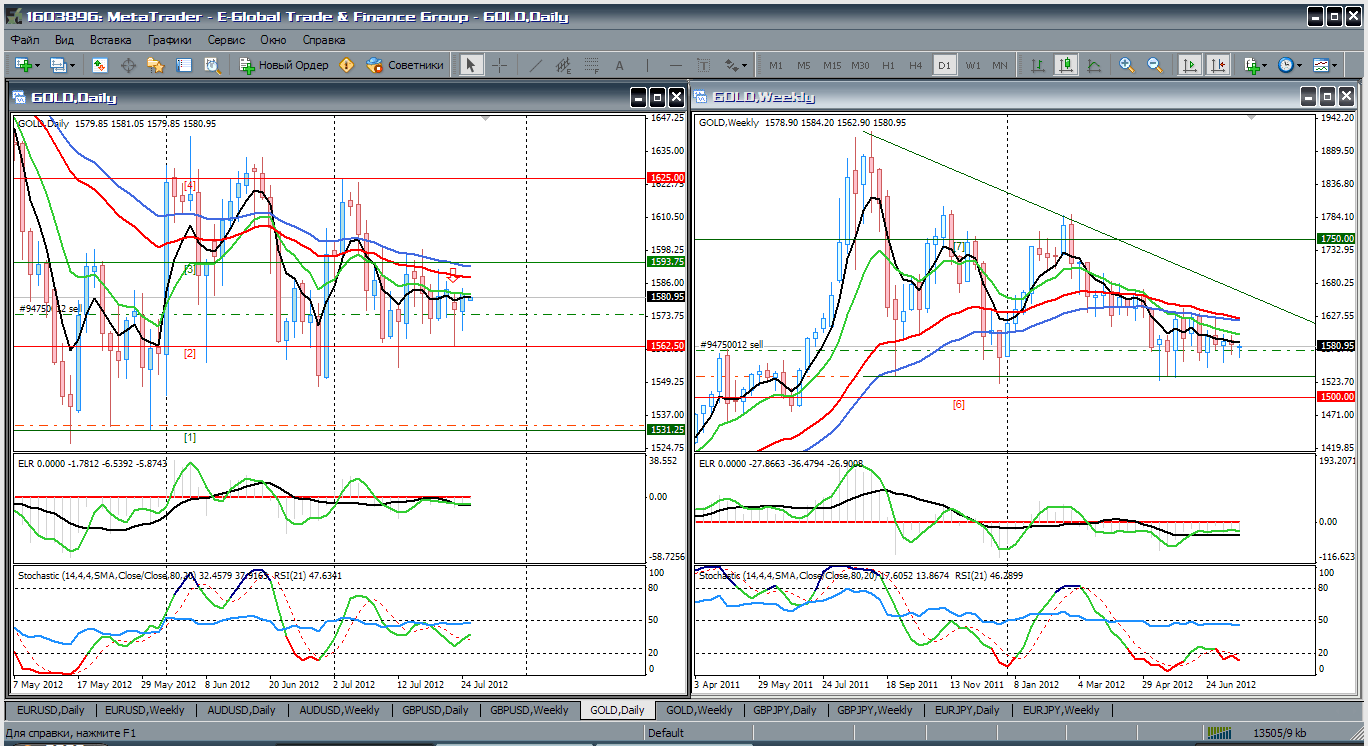Screen dimensions: 1368x746
Task: Click the Periods clock icon
Action: point(1286,65)
